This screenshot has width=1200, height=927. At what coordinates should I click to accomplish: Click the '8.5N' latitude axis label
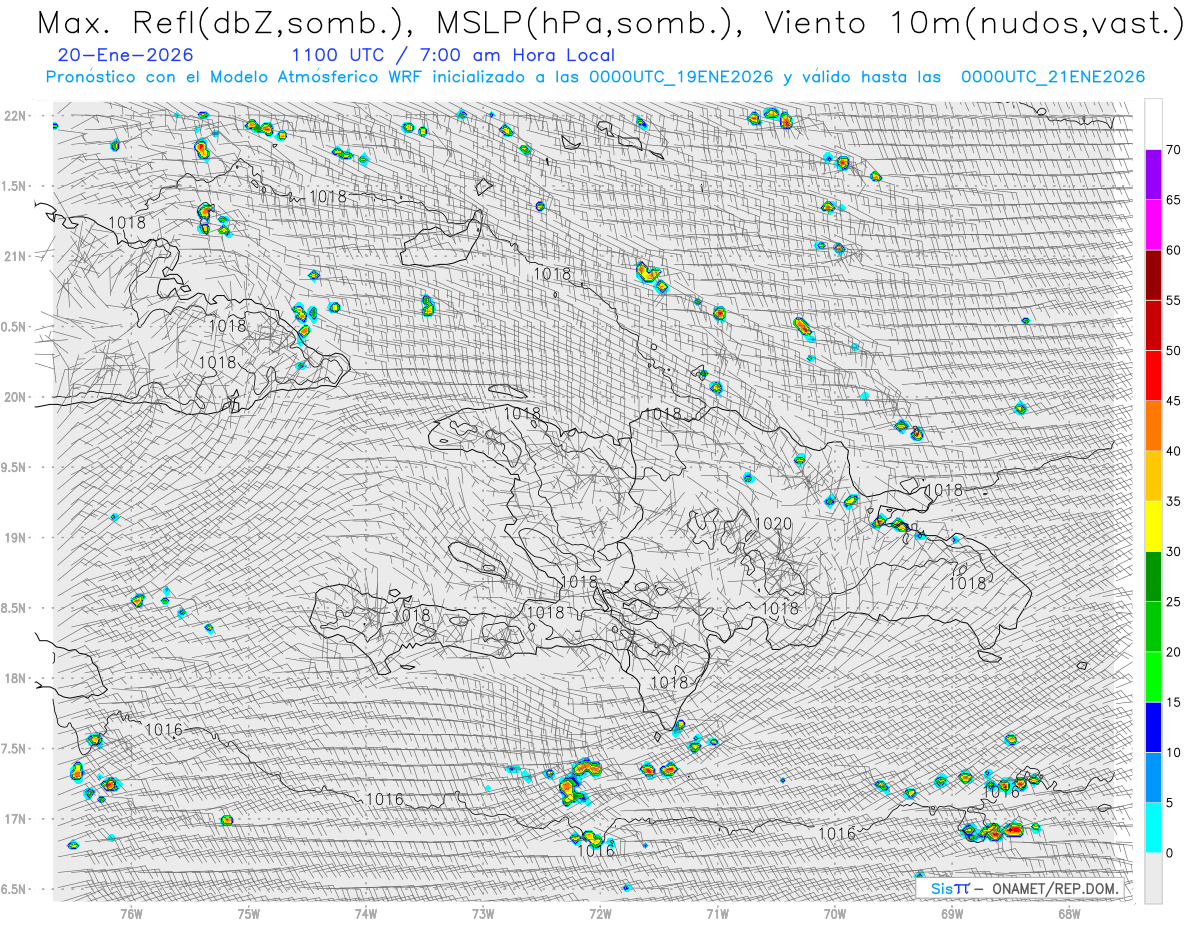point(15,608)
